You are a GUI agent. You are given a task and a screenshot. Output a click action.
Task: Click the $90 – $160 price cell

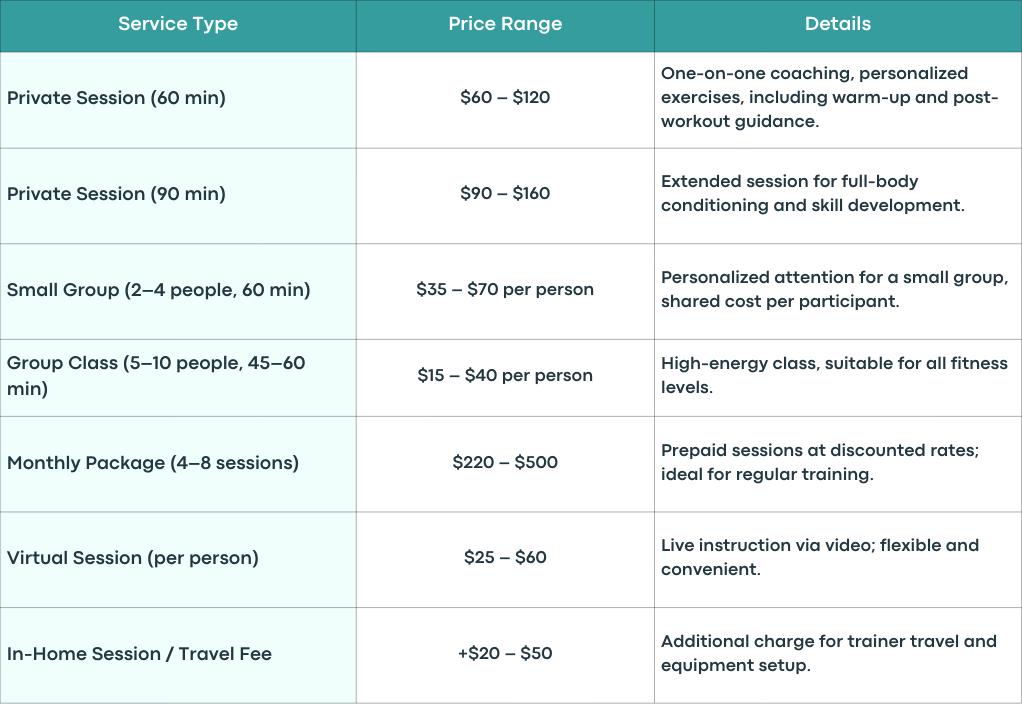pos(505,196)
